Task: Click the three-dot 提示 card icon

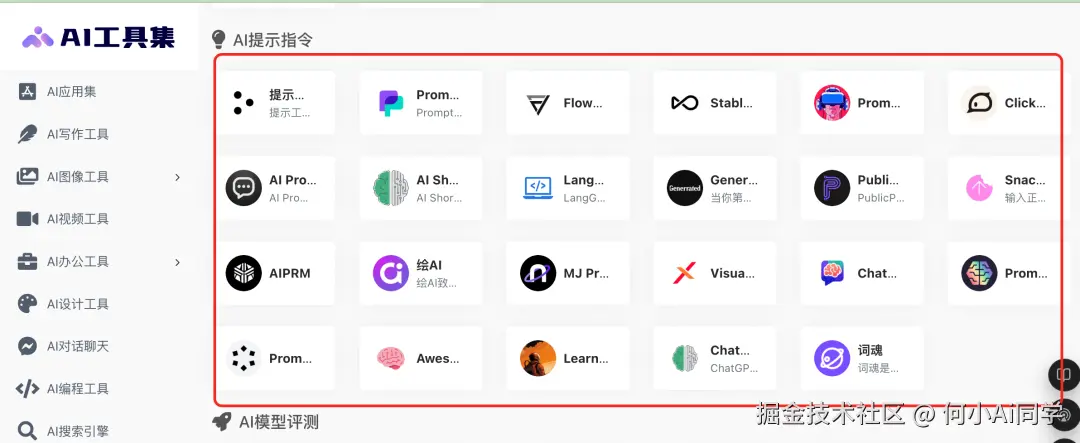Action: click(242, 103)
